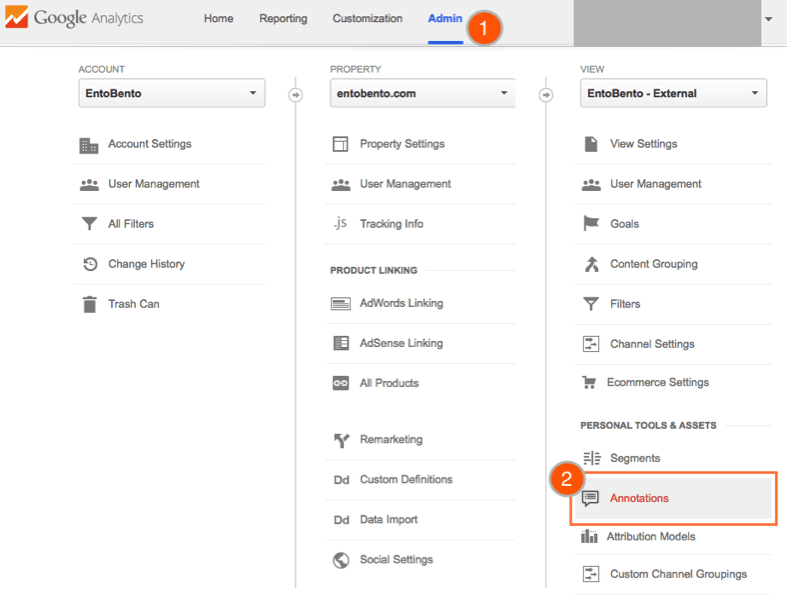This screenshot has width=788, height=595.
Task: Open Custom Definitions link
Action: 406,479
